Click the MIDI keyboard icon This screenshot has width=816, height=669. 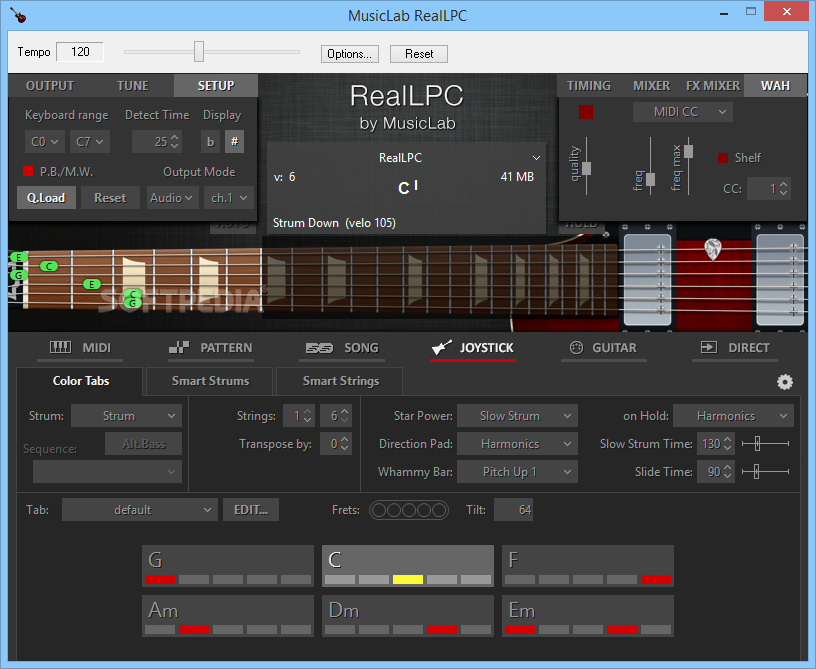[60, 348]
